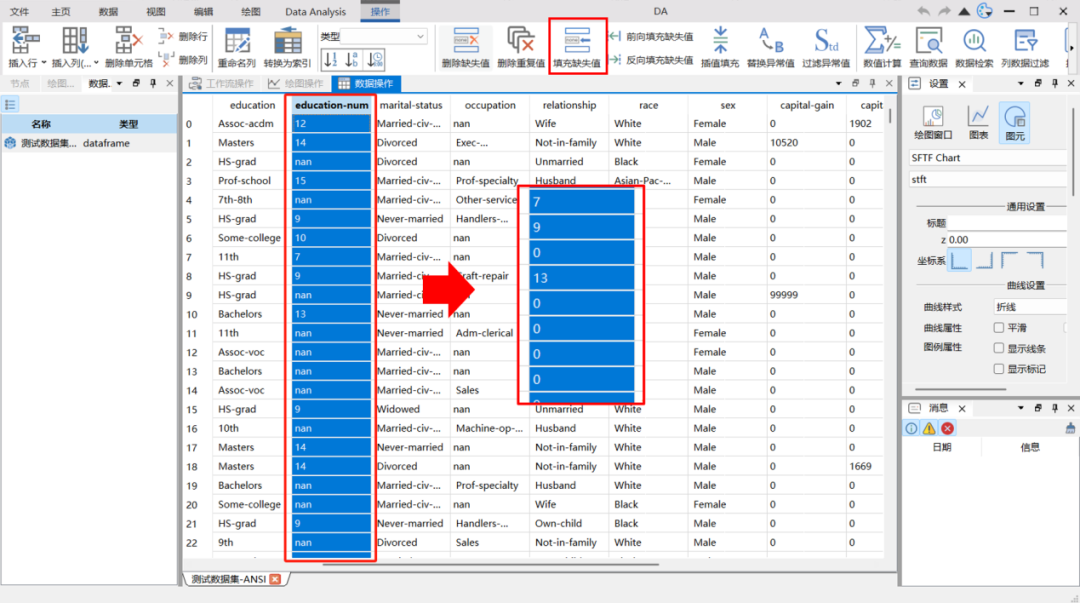1080x603 pixels.
Task: Switch to the 节点 panel tab
Action: pyautogui.click(x=19, y=83)
